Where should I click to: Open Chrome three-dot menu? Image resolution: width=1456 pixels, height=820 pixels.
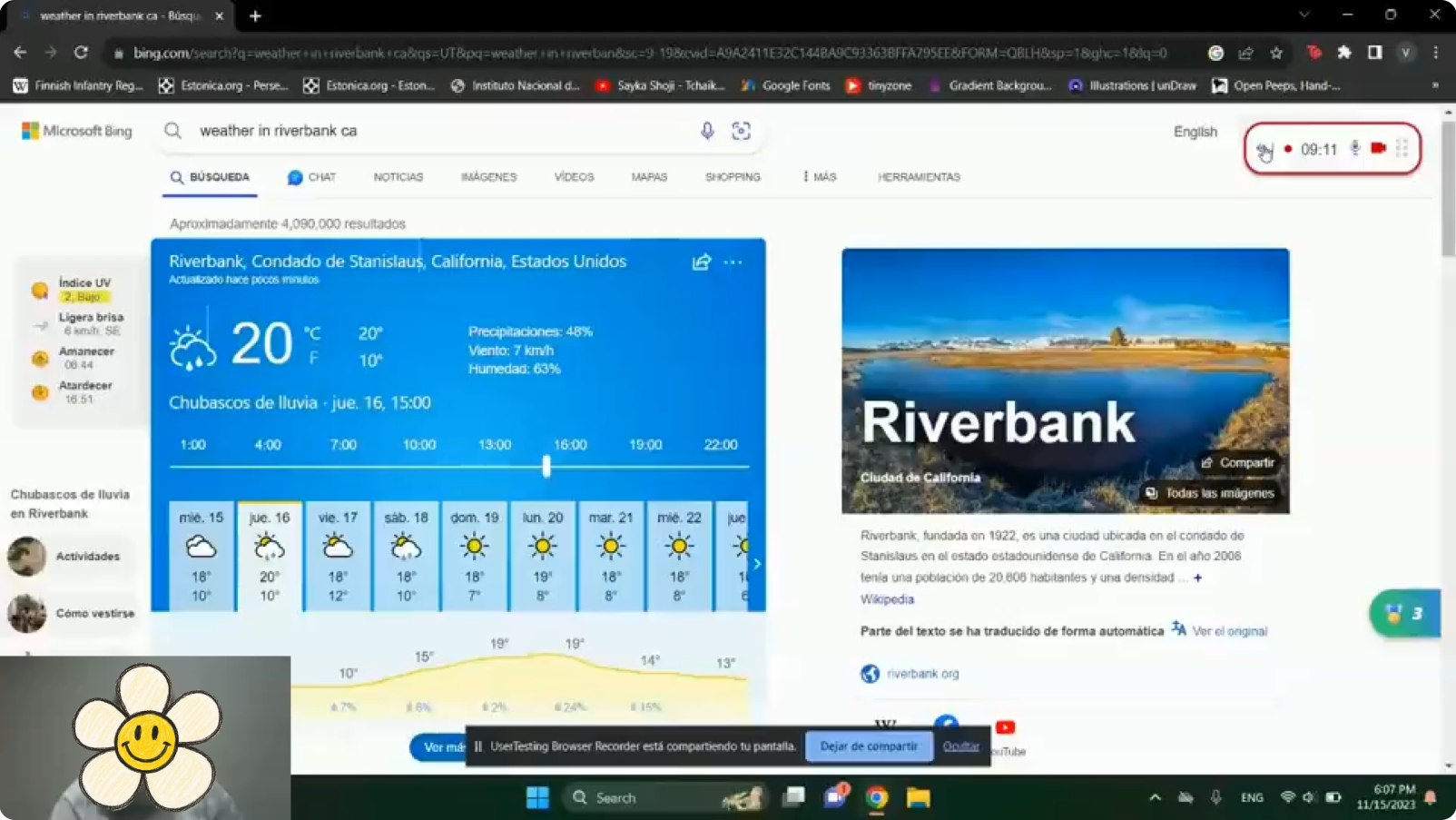pyautogui.click(x=1435, y=53)
